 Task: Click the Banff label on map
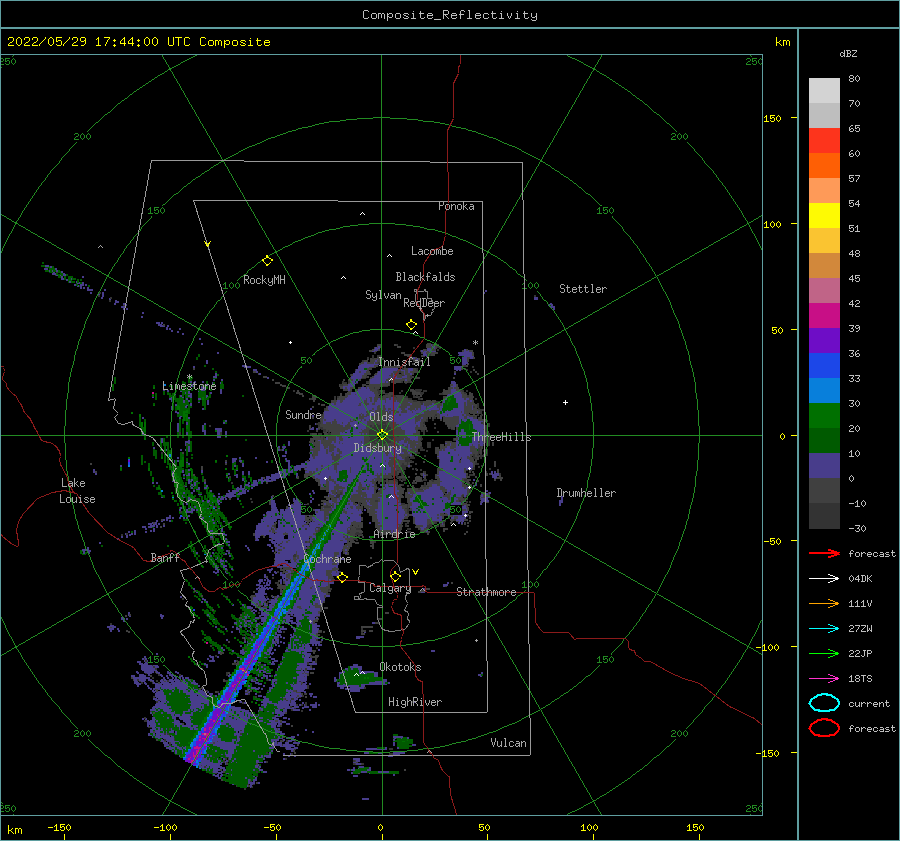tap(165, 557)
